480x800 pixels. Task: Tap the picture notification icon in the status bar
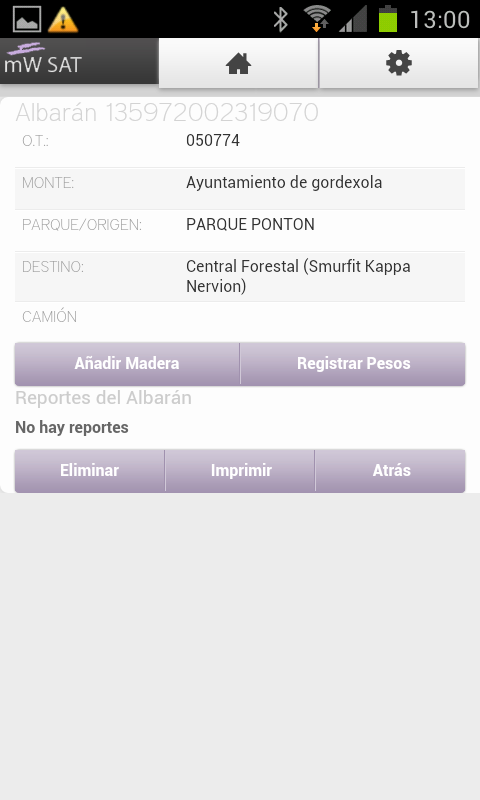click(x=27, y=19)
